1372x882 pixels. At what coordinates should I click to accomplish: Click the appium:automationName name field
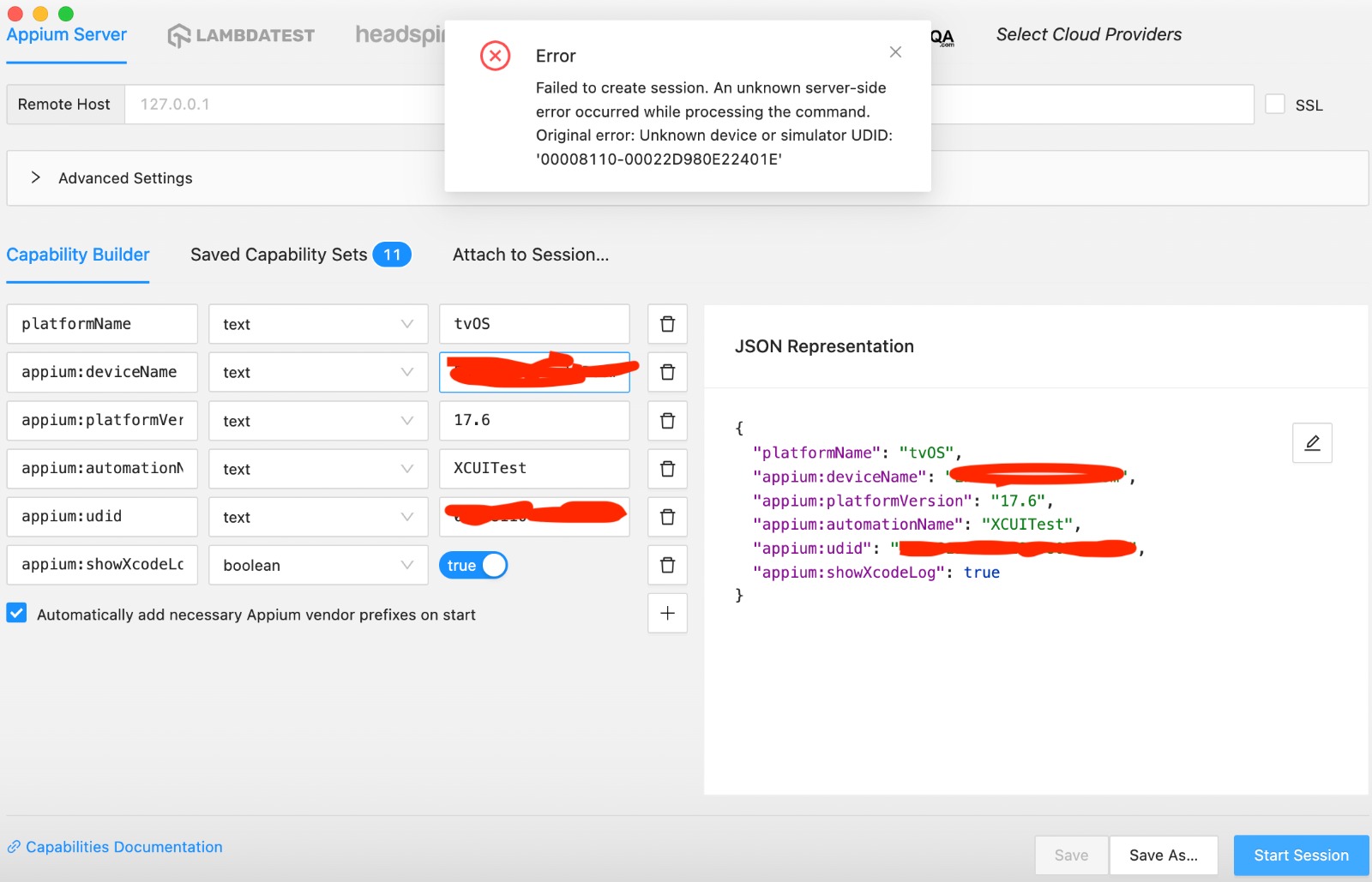tap(102, 469)
